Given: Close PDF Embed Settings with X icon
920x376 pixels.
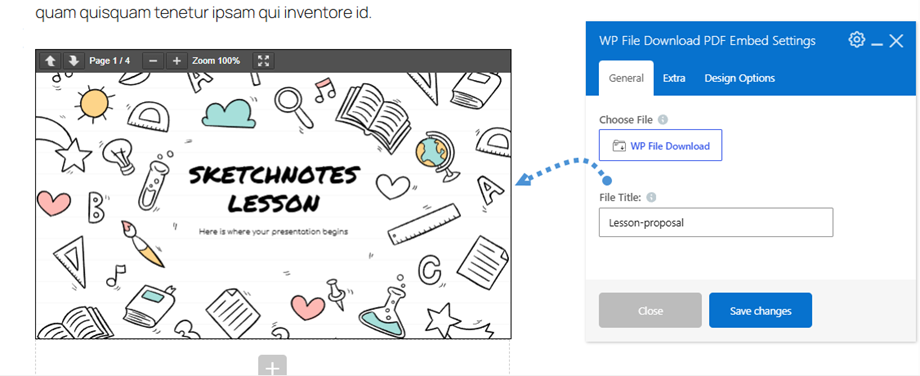Looking at the screenshot, I should coord(896,40).
